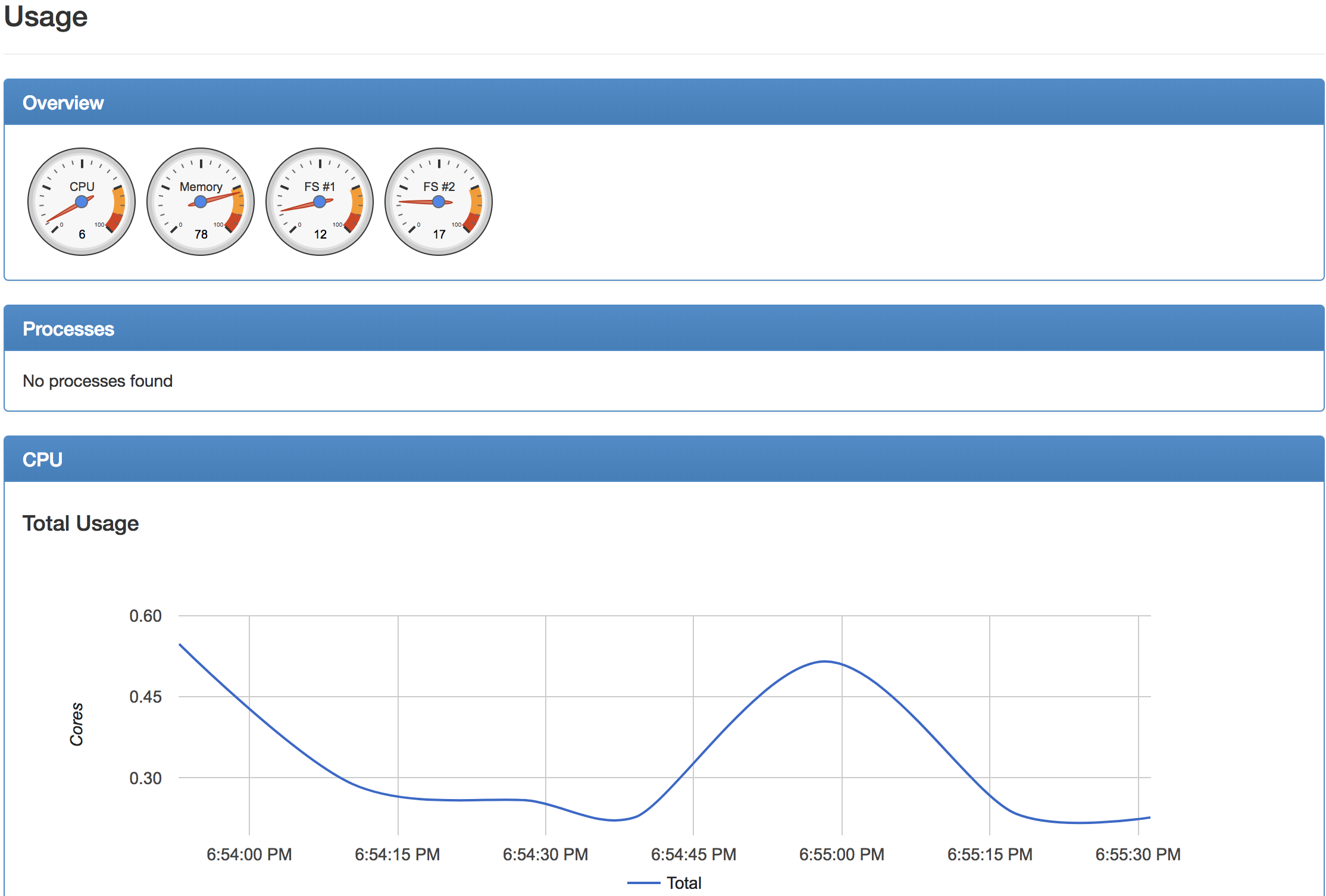The height and width of the screenshot is (896, 1326).
Task: Click the Processes panel header
Action: (68, 329)
